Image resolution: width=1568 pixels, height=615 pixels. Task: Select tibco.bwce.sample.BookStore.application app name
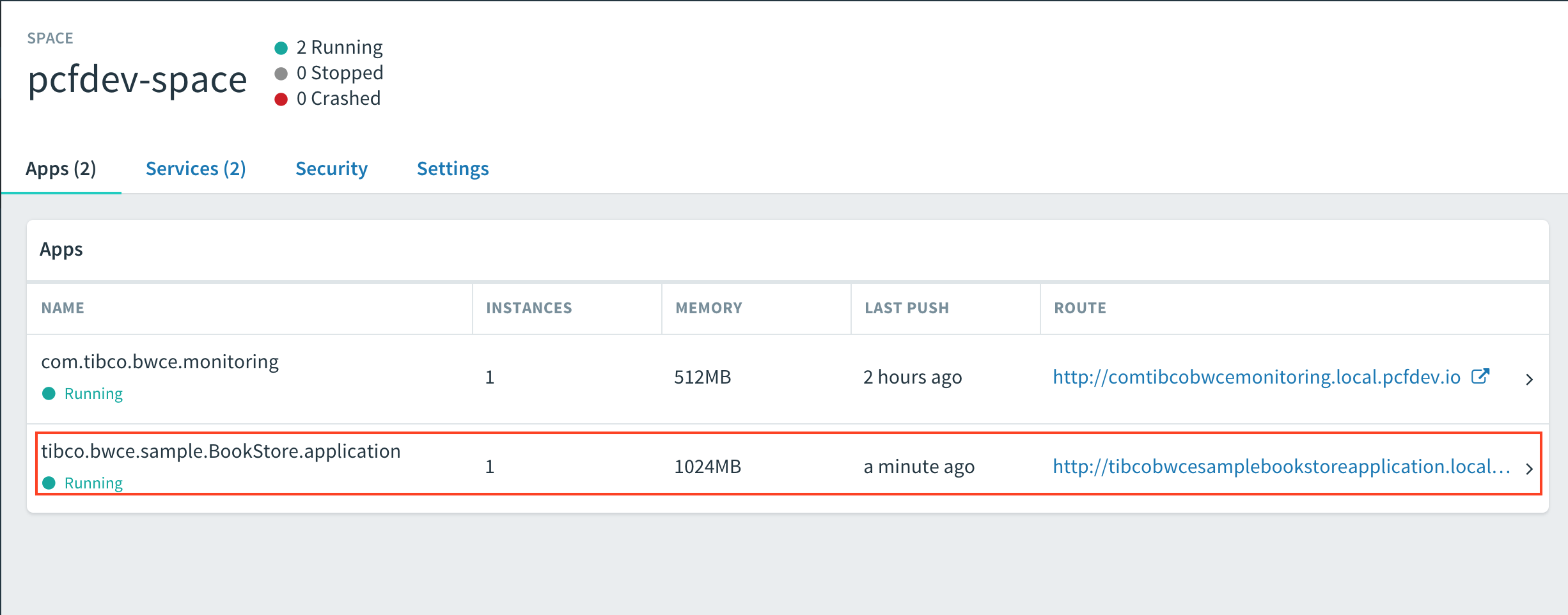coord(221,451)
